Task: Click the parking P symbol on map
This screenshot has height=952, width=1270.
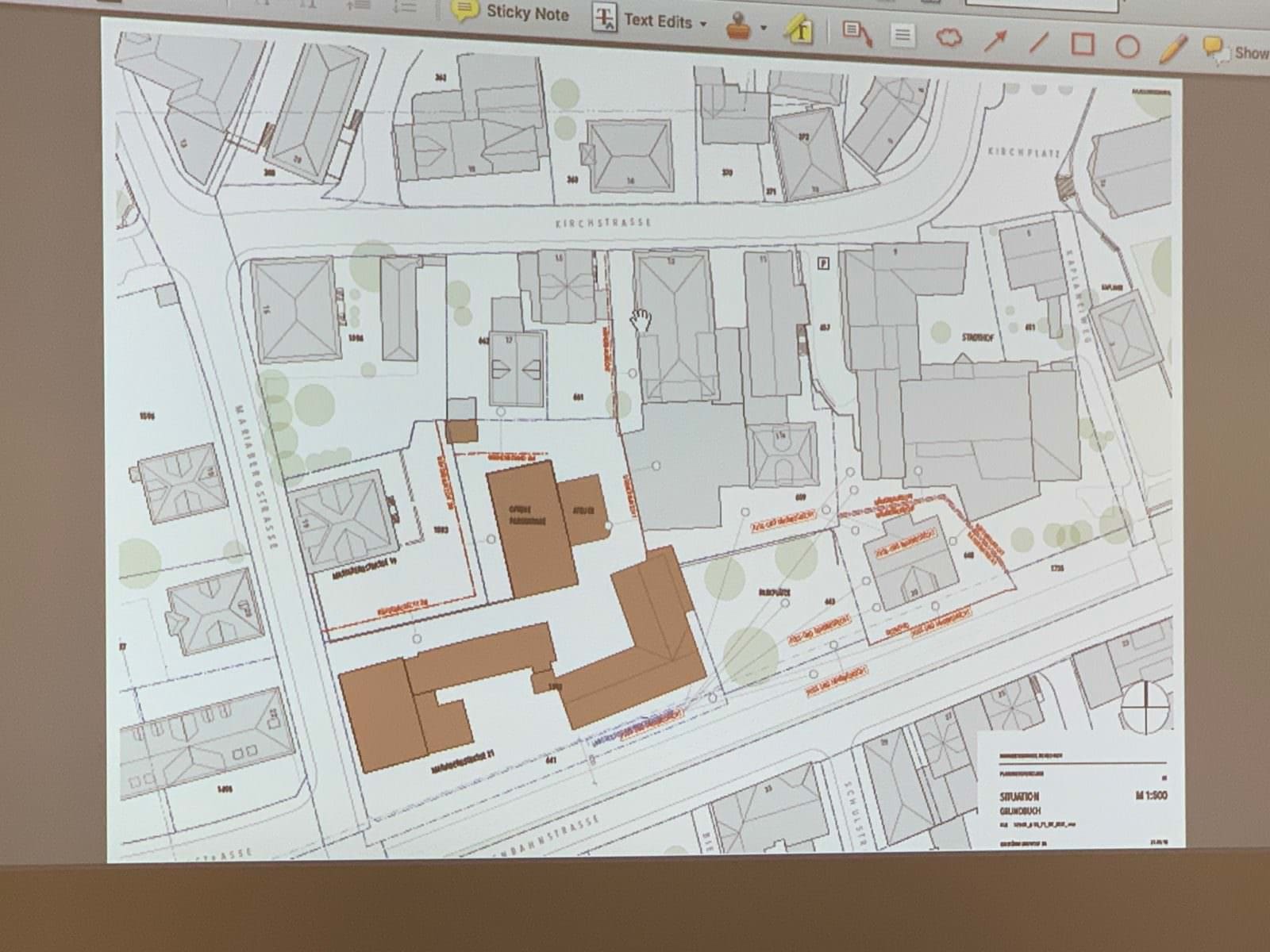Action: pos(824,263)
